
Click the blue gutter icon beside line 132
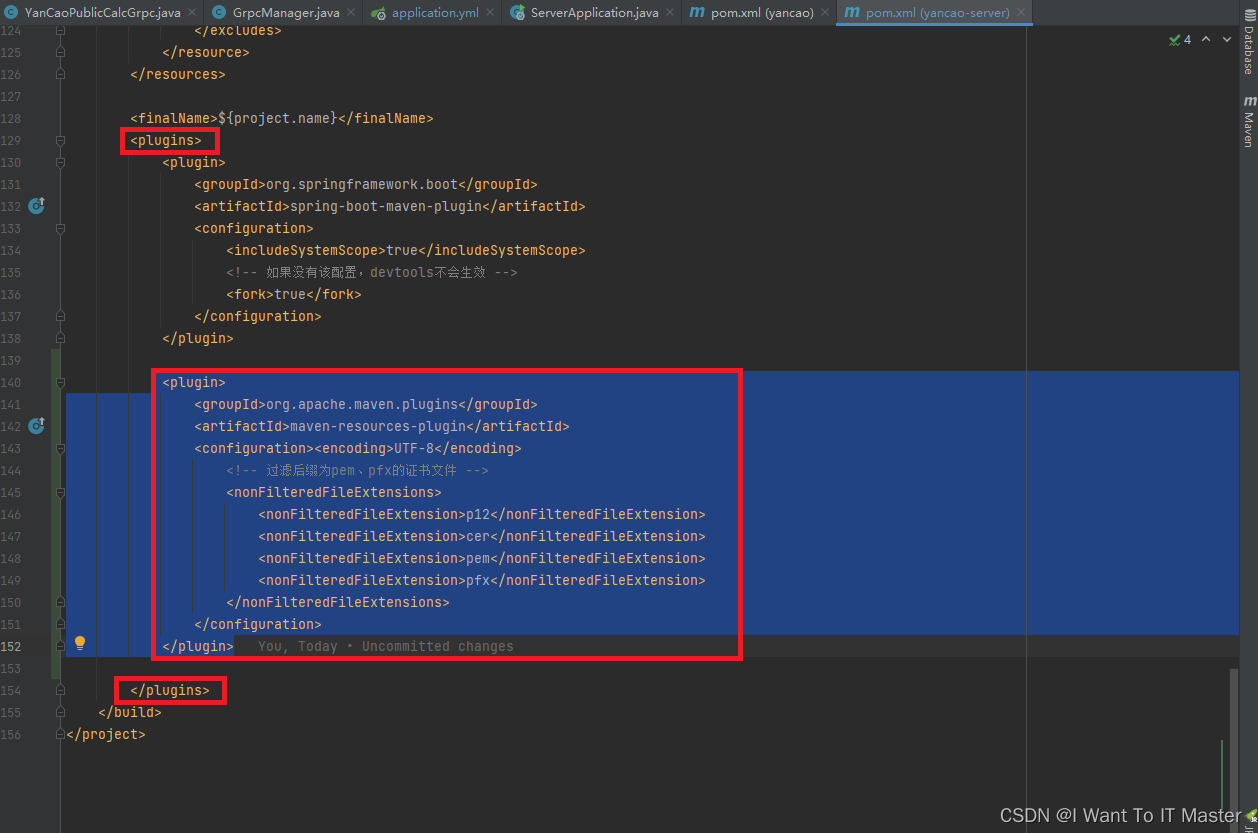click(36, 206)
